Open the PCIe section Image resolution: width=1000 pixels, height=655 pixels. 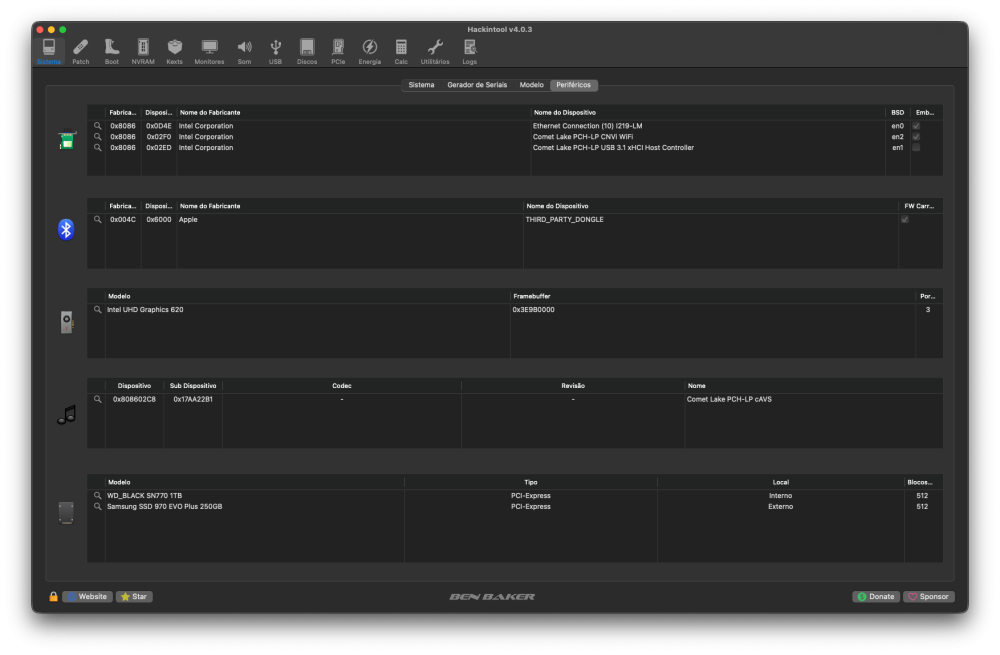[x=338, y=52]
